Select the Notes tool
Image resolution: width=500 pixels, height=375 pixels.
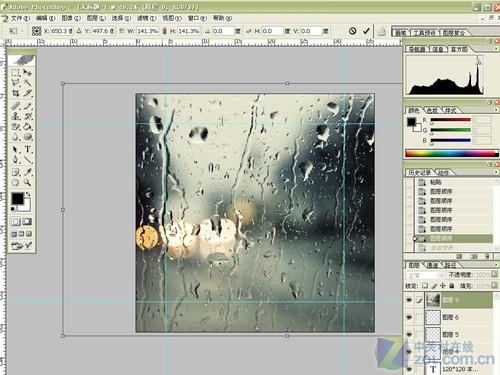(x=16, y=172)
